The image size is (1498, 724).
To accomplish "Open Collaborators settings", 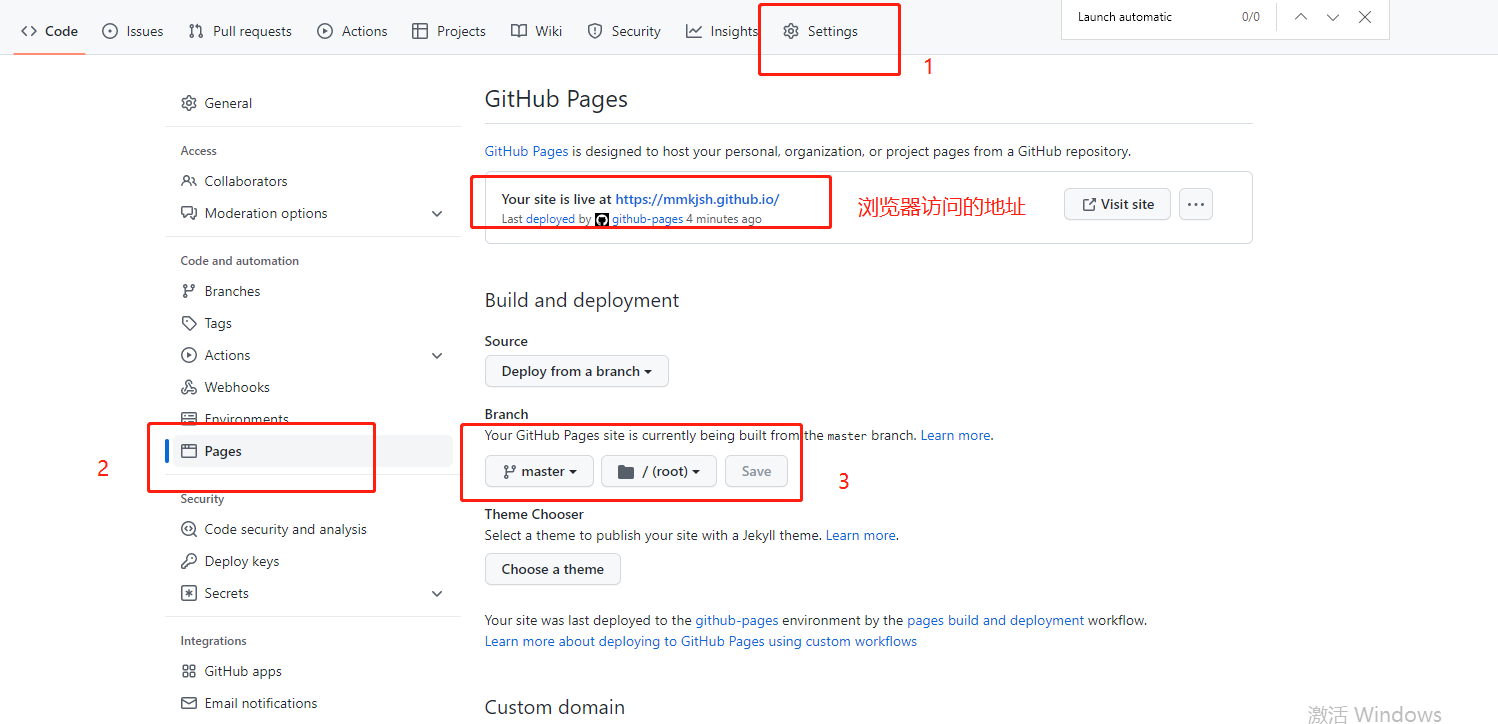I will click(x=313, y=181).
